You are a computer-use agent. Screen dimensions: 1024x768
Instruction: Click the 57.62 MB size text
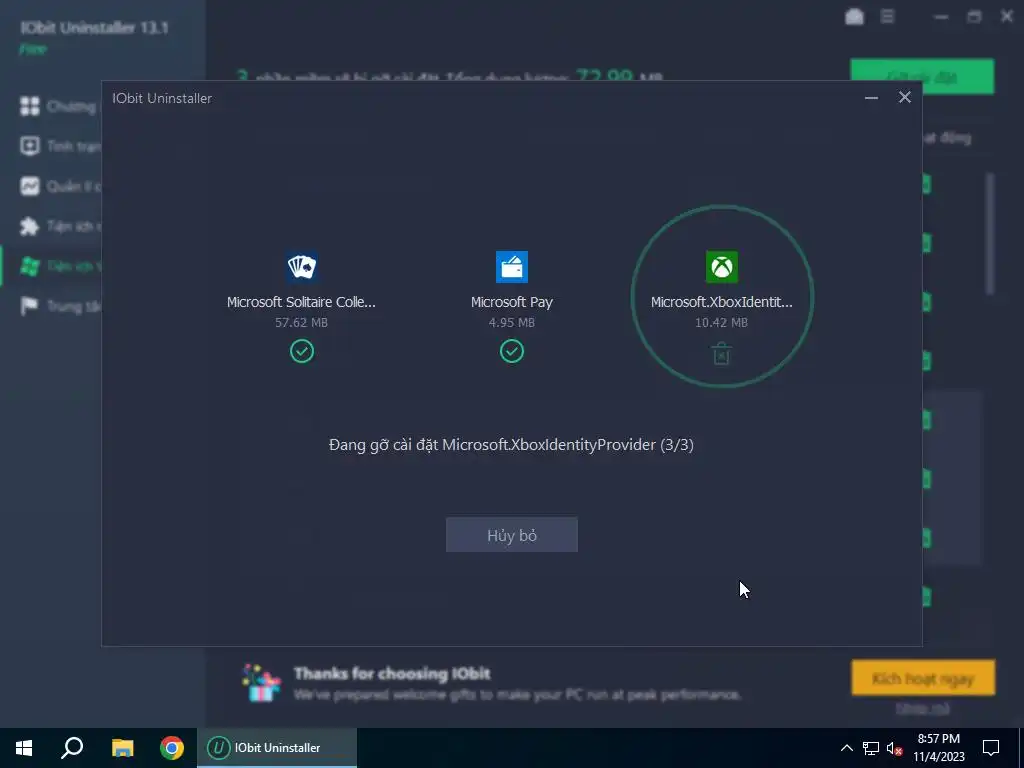[x=301, y=323]
